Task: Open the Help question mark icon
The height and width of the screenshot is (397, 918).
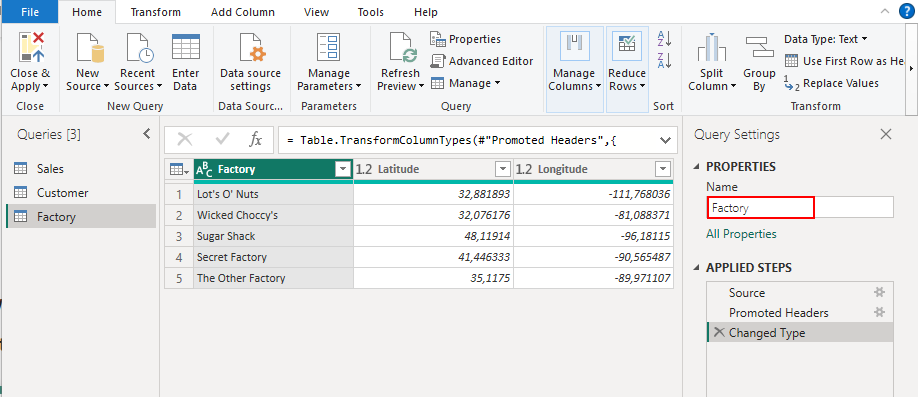Action: 907,12
